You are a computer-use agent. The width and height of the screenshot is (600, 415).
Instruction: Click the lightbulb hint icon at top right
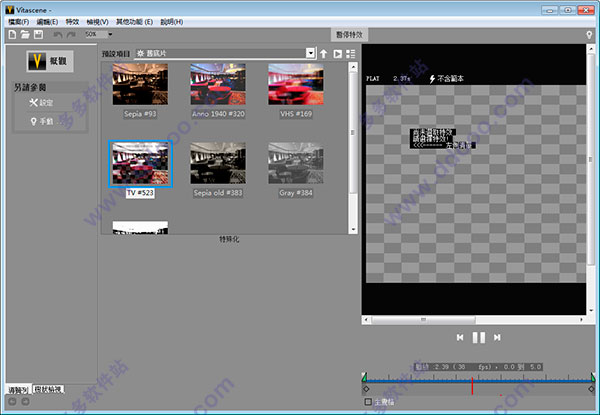[589, 35]
